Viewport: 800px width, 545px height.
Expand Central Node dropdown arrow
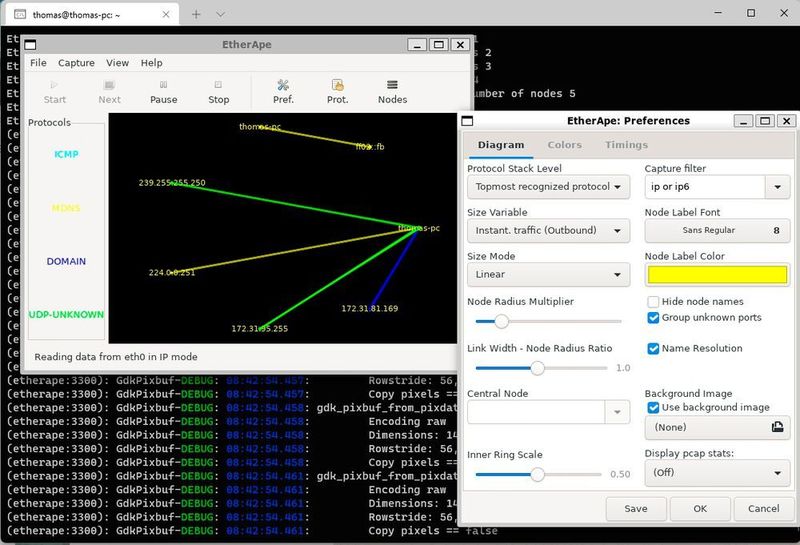pos(617,412)
